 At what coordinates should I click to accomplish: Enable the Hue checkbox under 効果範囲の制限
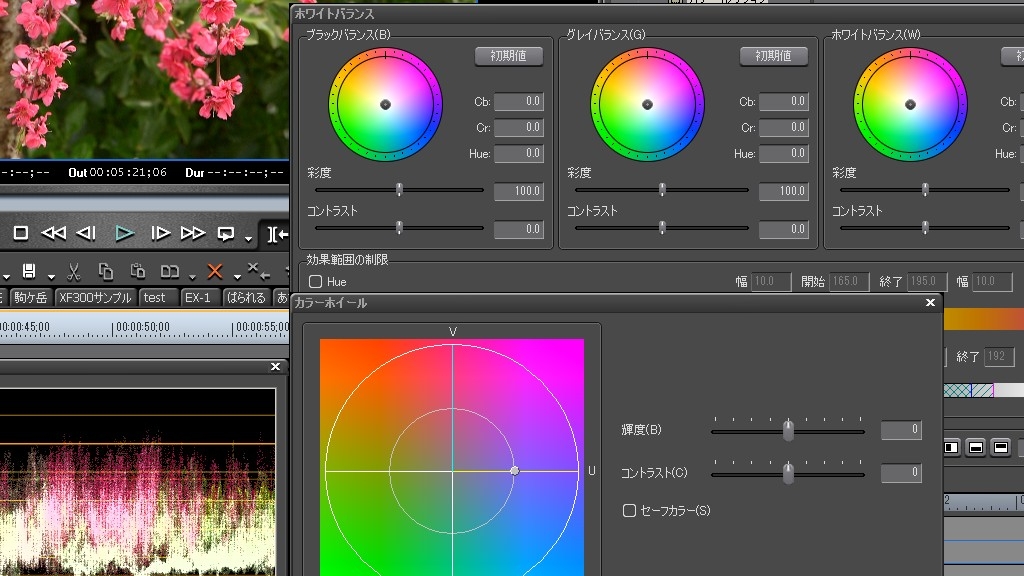coord(316,282)
